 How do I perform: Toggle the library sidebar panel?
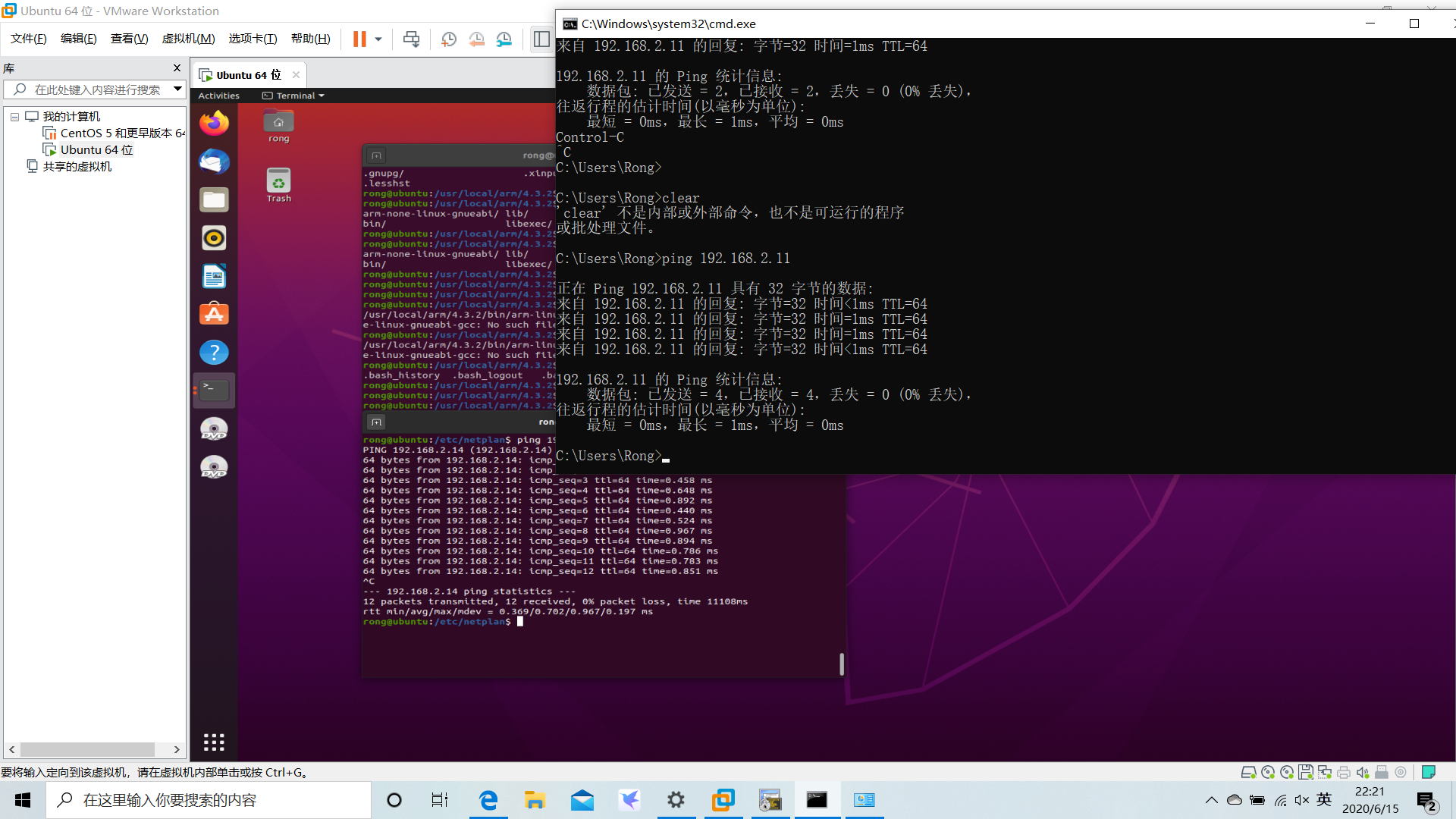tap(541, 39)
